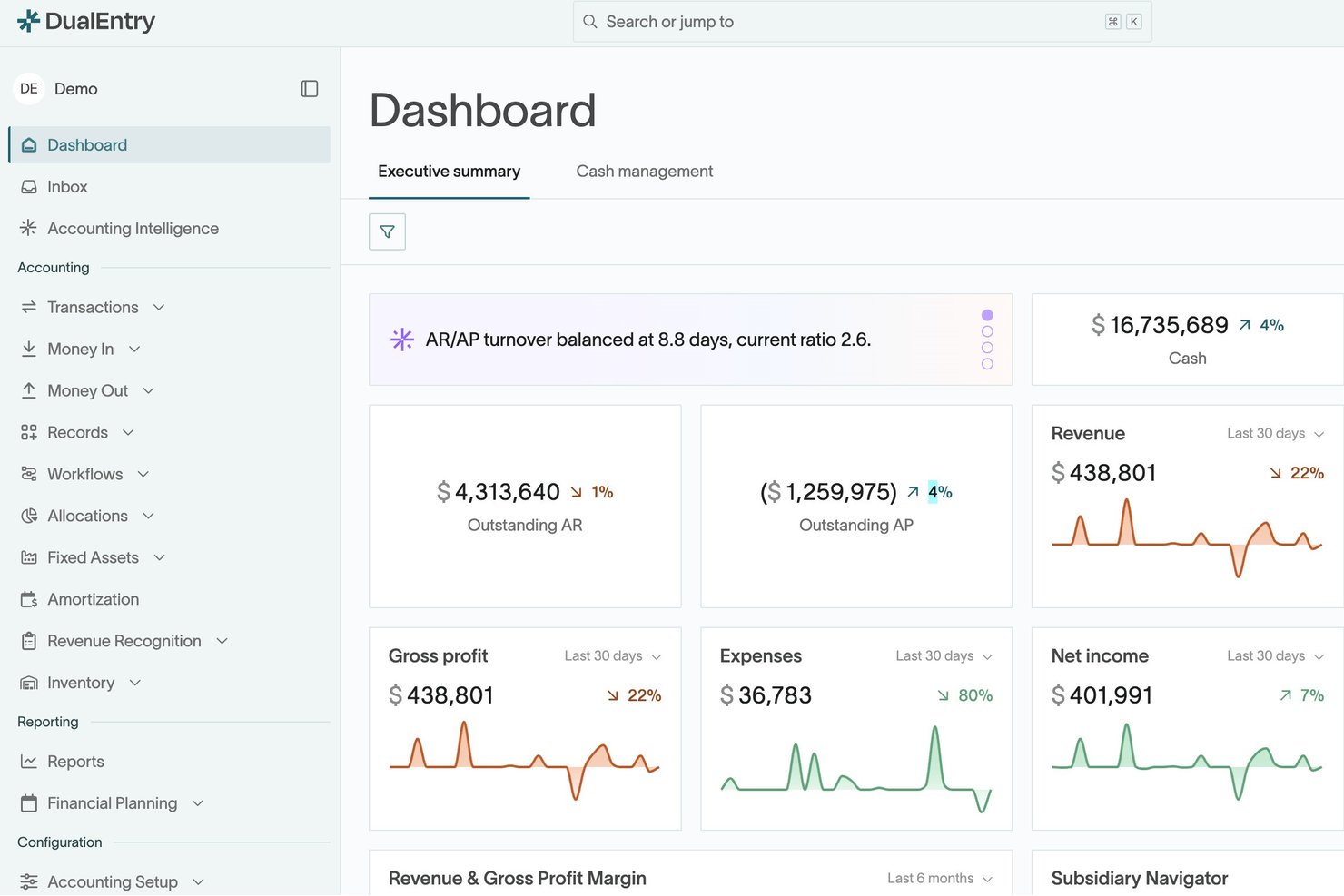This screenshot has width=1344, height=896.
Task: Click the Demo workspace name
Action: (76, 89)
